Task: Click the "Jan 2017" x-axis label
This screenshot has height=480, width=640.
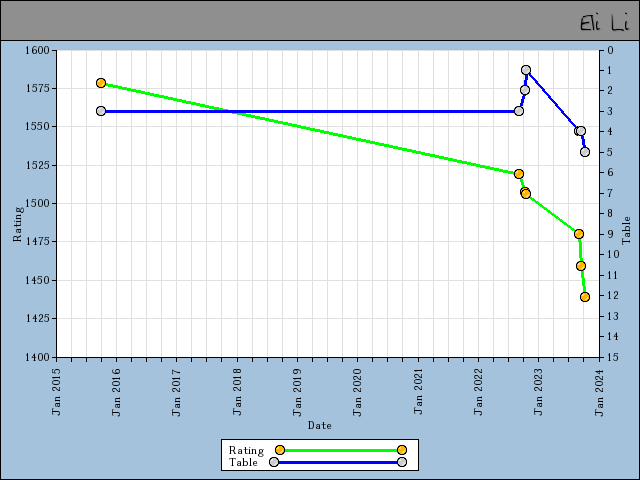Action: (176, 392)
